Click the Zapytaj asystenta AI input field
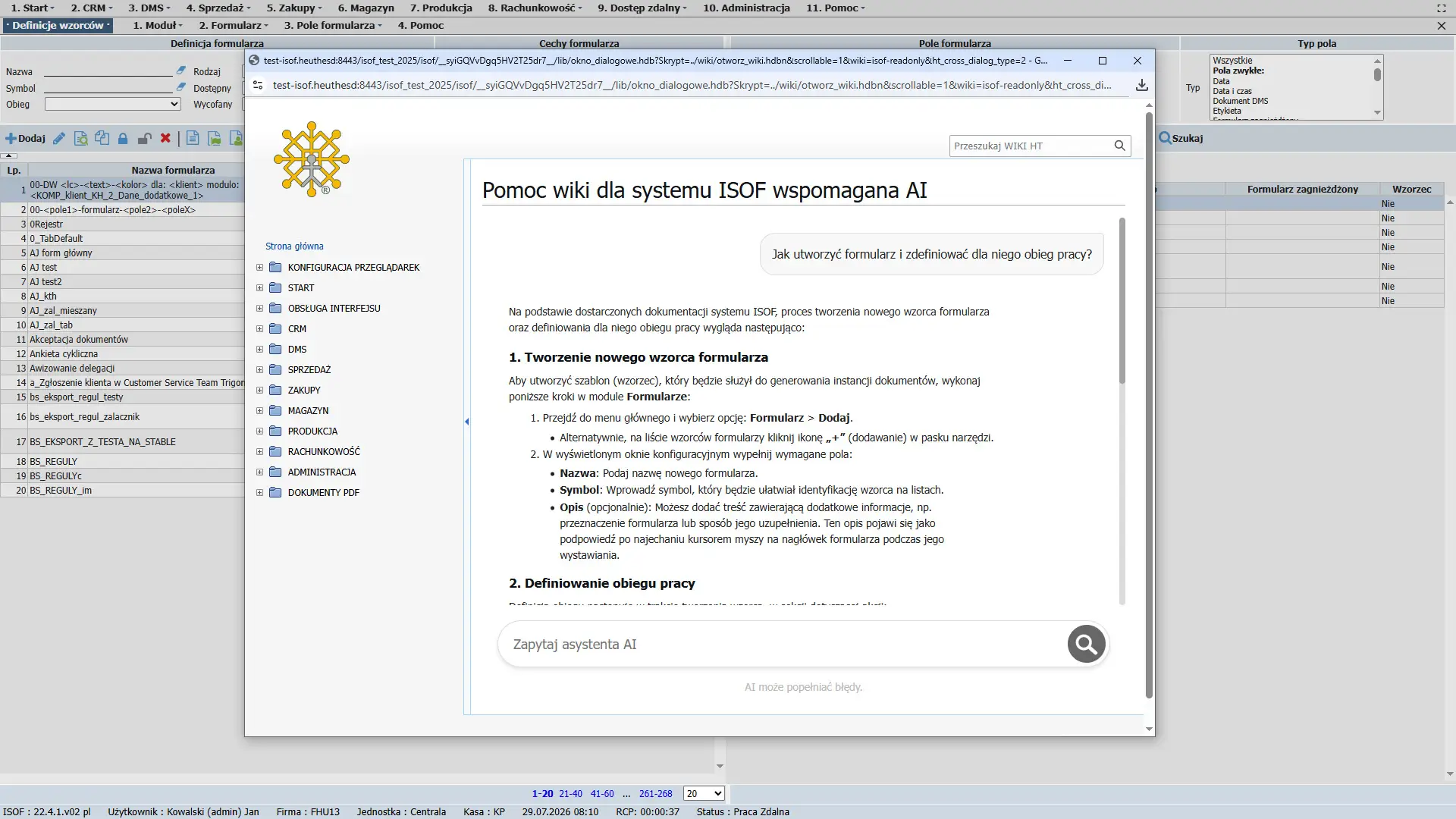This screenshot has height=819, width=1456. 785,645
